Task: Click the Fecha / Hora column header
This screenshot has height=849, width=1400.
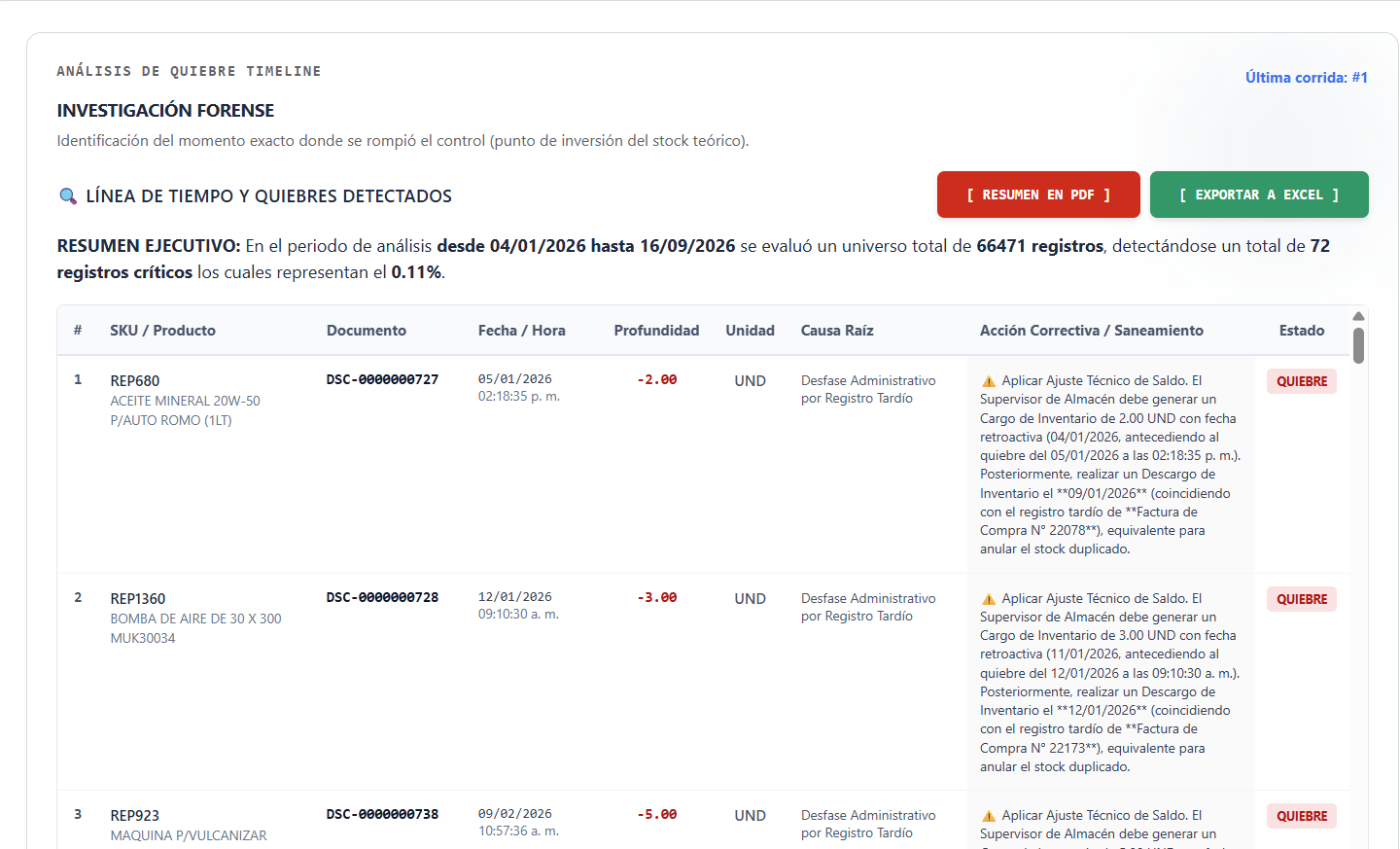Action: (x=522, y=331)
